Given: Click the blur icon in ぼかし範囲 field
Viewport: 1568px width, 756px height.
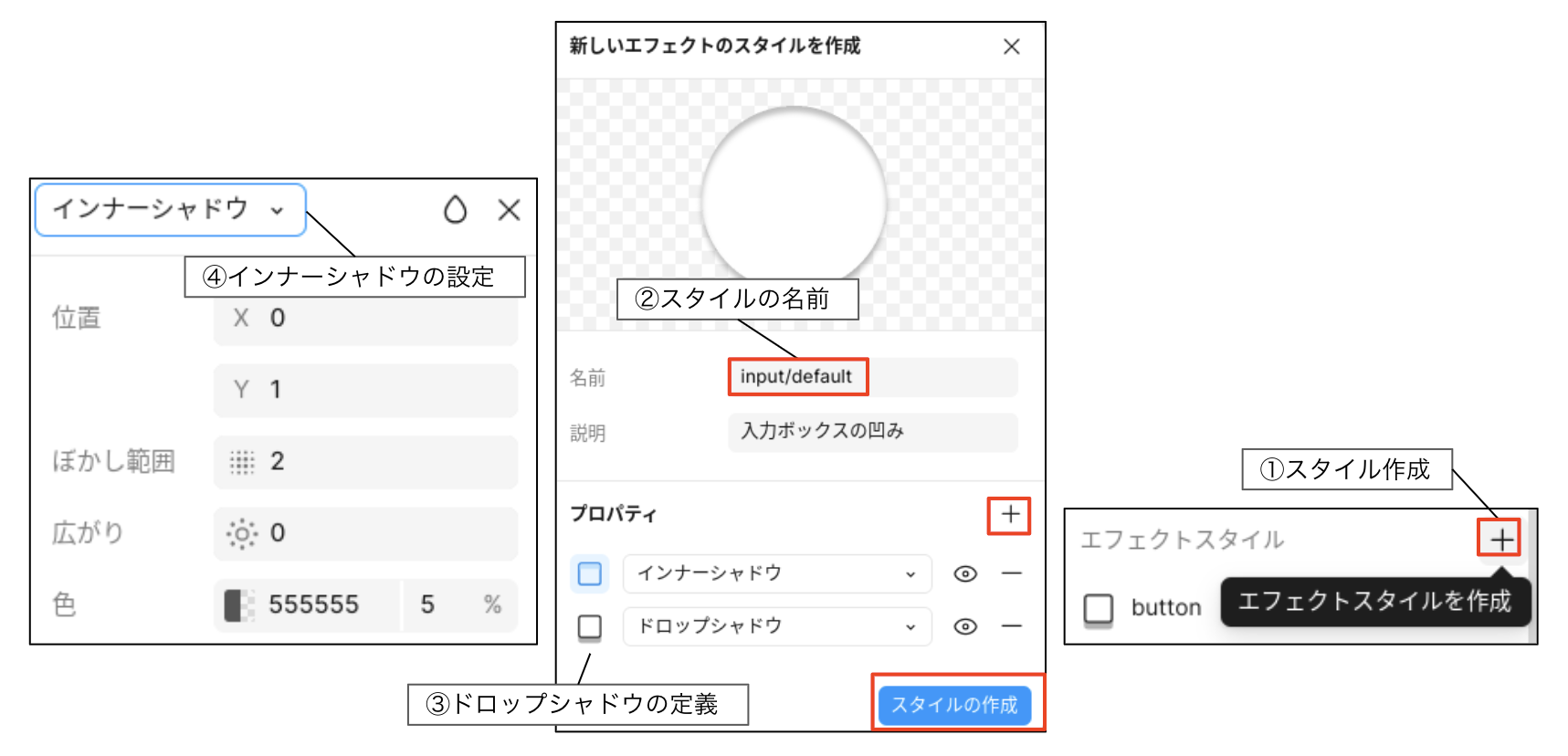Looking at the screenshot, I should (x=241, y=462).
